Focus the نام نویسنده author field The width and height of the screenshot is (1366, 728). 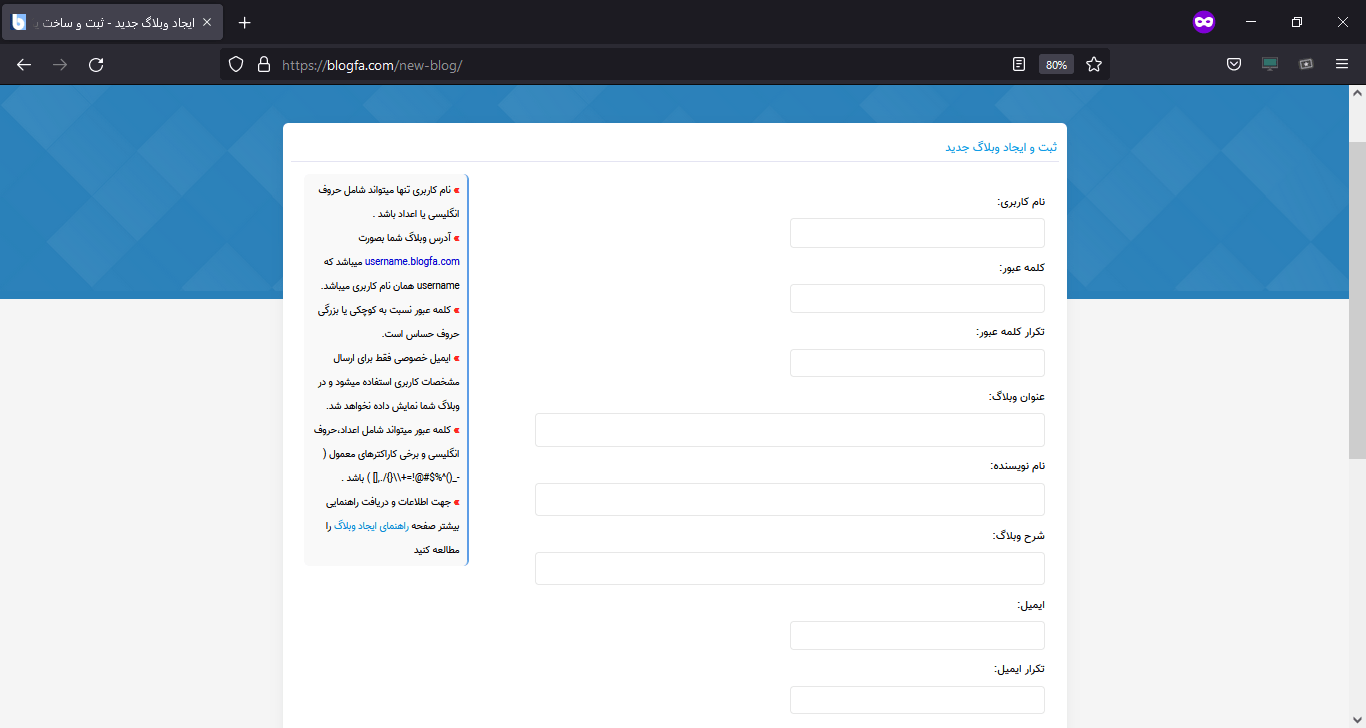click(x=790, y=499)
